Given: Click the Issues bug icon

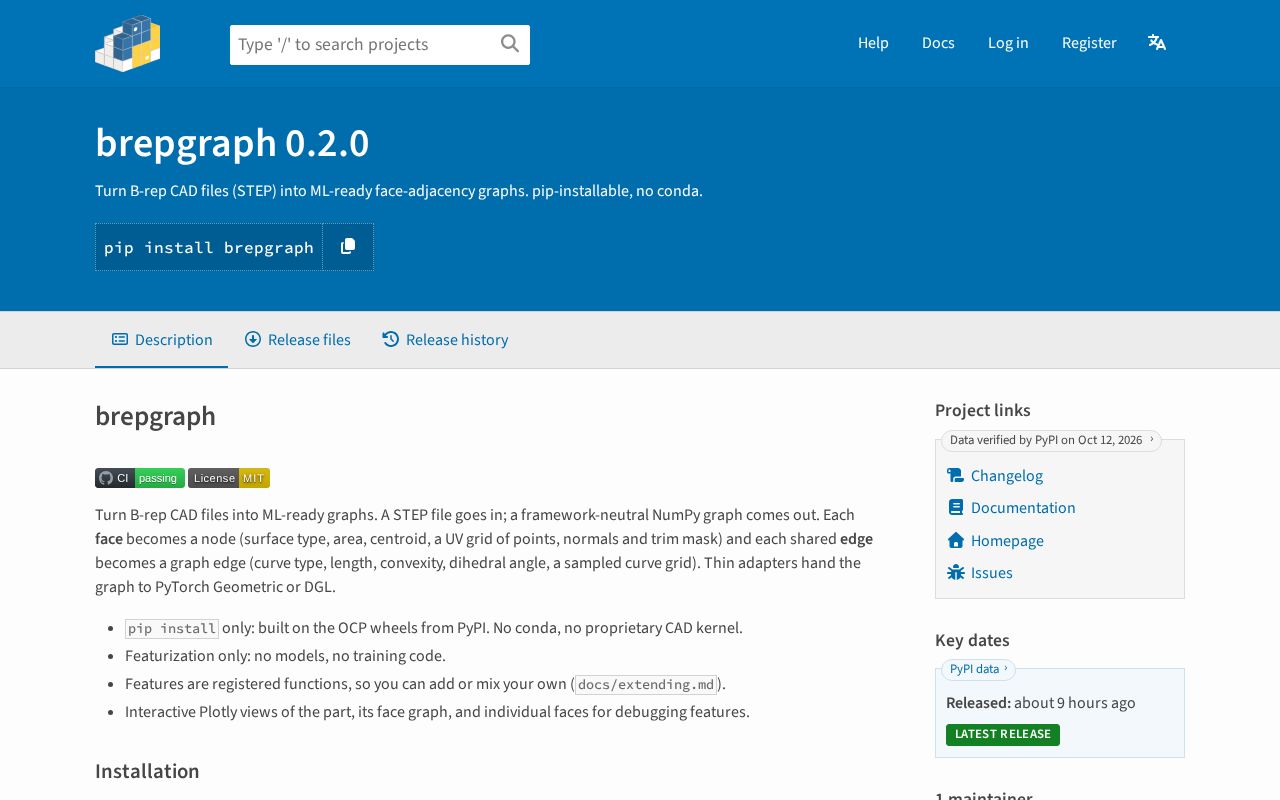Looking at the screenshot, I should (956, 573).
